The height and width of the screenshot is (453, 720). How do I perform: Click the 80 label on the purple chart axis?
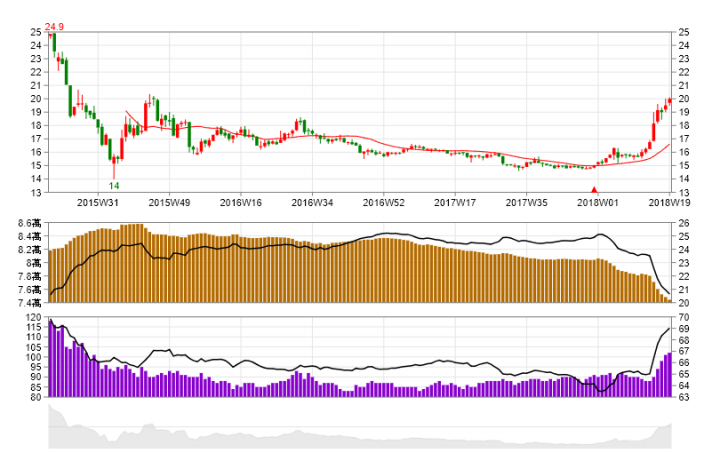(x=36, y=397)
